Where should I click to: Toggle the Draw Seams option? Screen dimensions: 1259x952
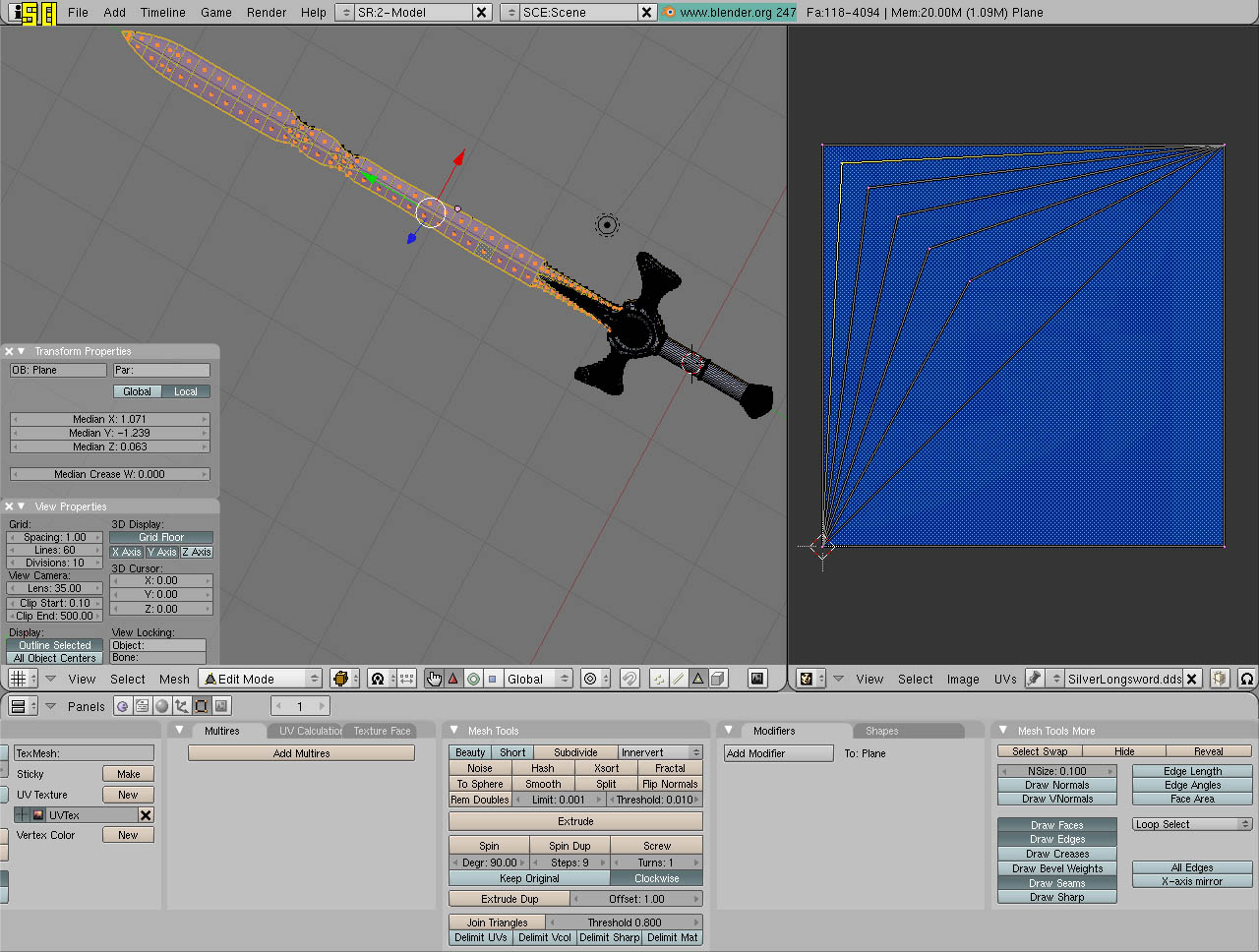[x=1057, y=883]
